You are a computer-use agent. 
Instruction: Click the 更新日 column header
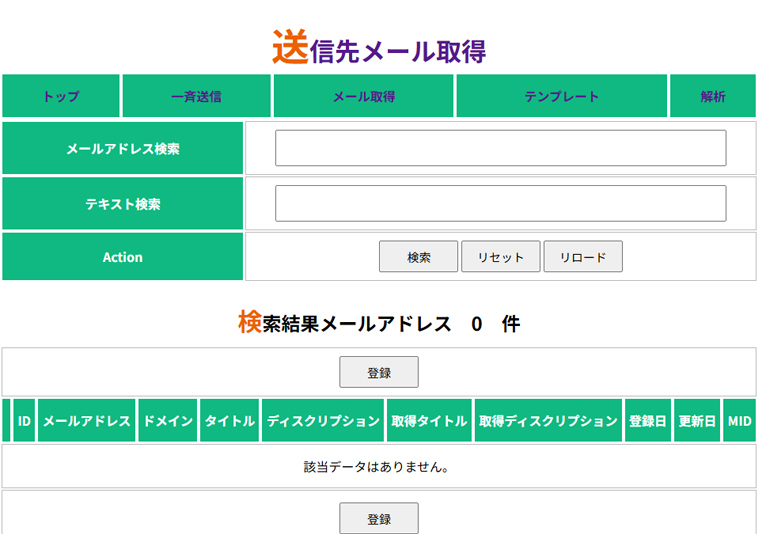tap(697, 421)
